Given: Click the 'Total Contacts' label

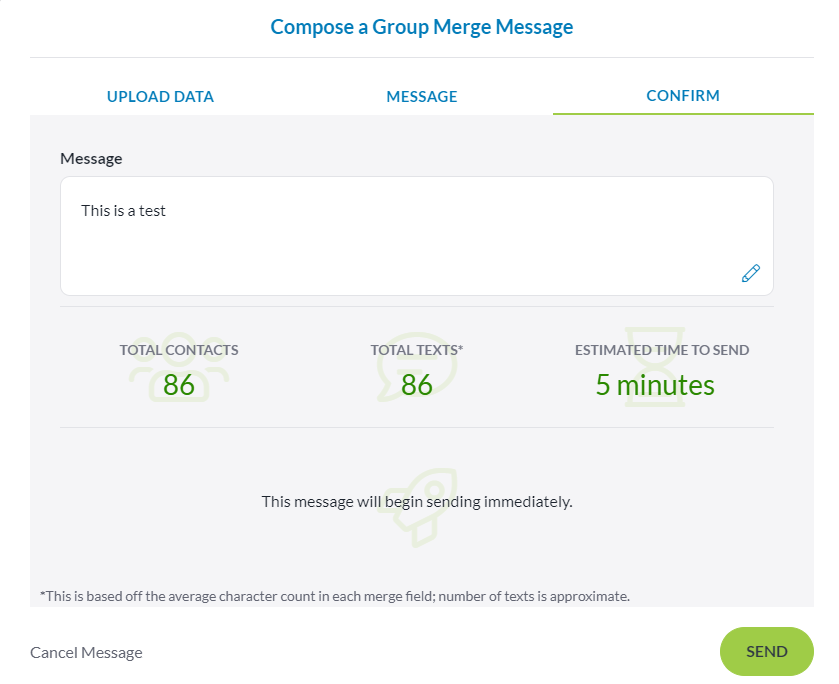Looking at the screenshot, I should coord(179,350).
